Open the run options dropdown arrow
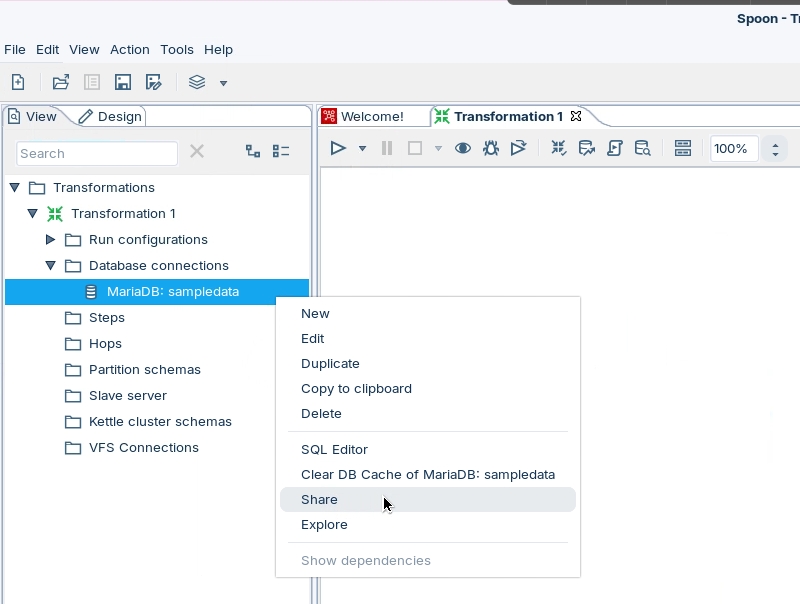Image resolution: width=800 pixels, height=604 pixels. pos(362,148)
